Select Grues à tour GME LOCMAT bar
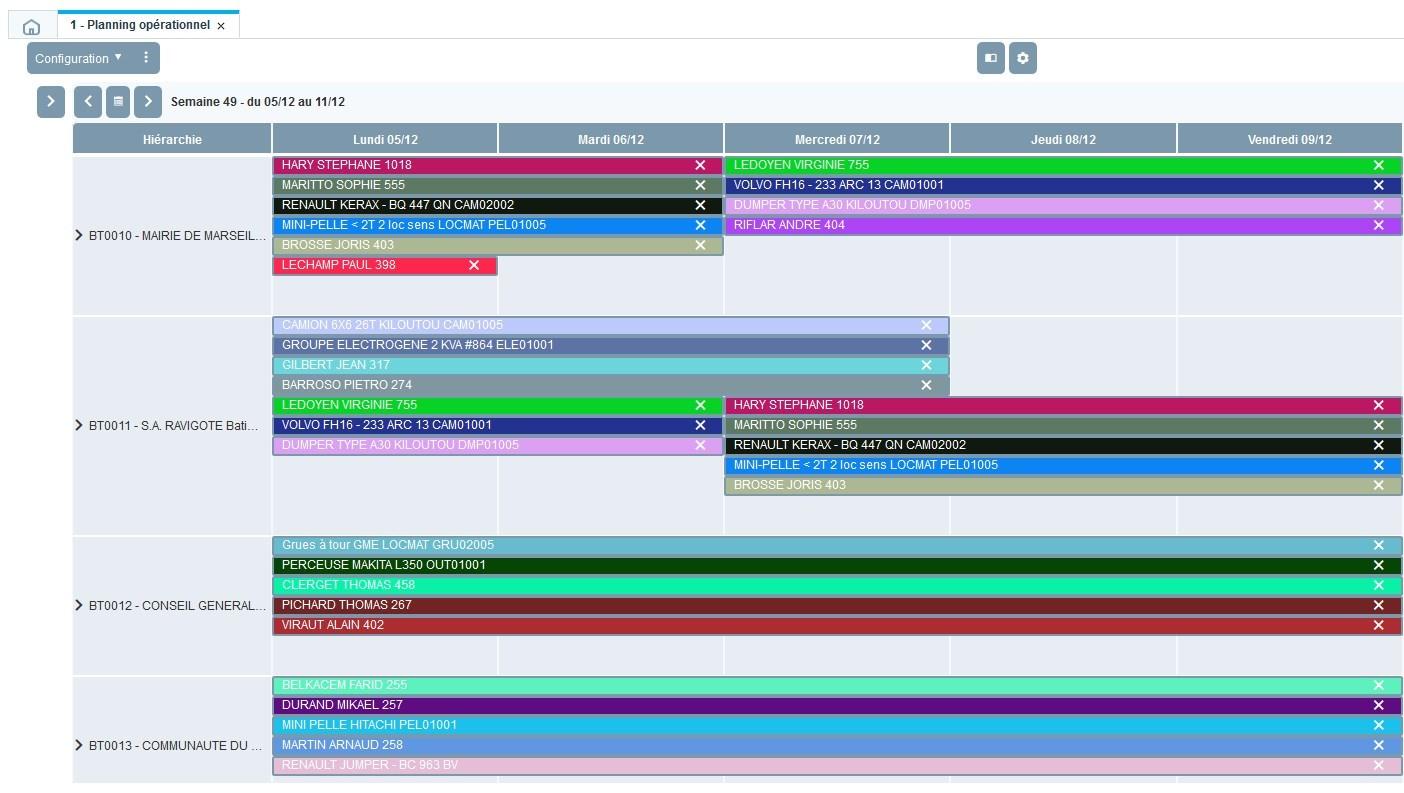The width and height of the screenshot is (1404, 793). click(837, 545)
